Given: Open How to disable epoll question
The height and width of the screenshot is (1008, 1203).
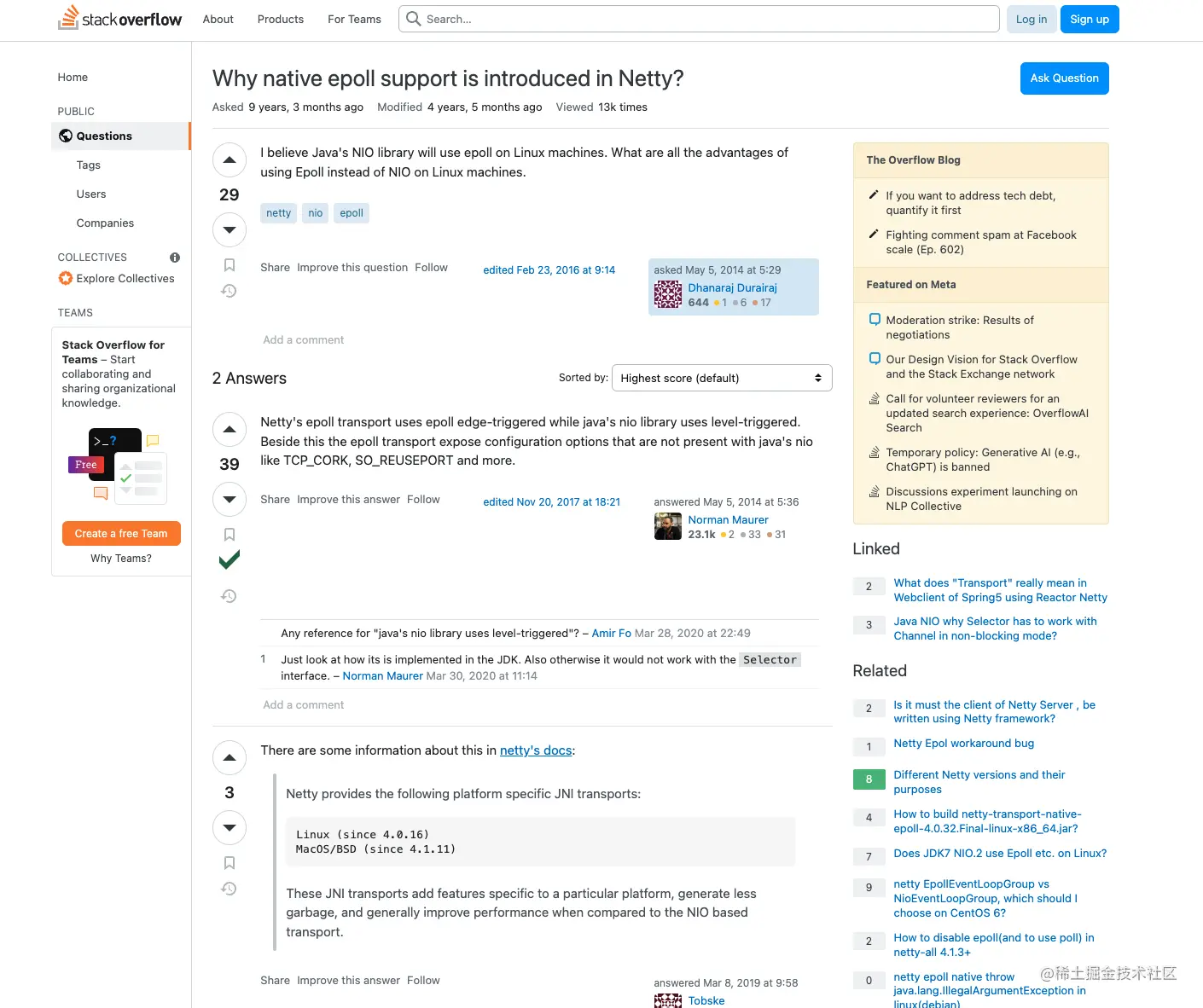Looking at the screenshot, I should pyautogui.click(x=993, y=945).
